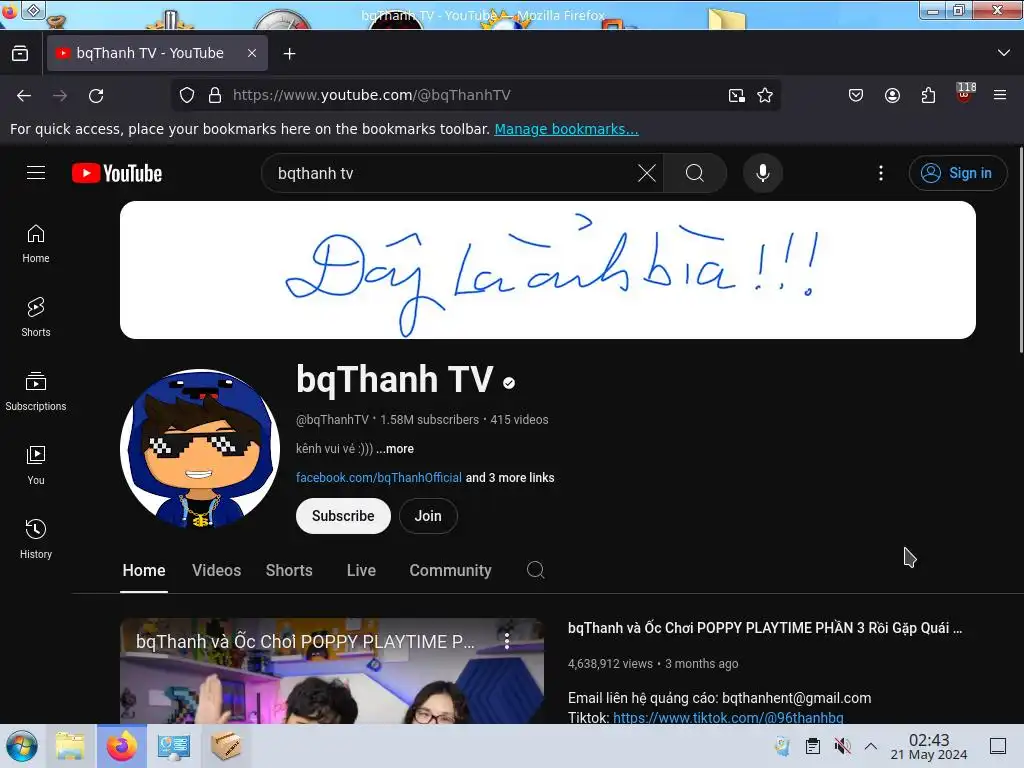Click Sign in button
Image resolution: width=1024 pixels, height=768 pixels.
click(x=957, y=173)
